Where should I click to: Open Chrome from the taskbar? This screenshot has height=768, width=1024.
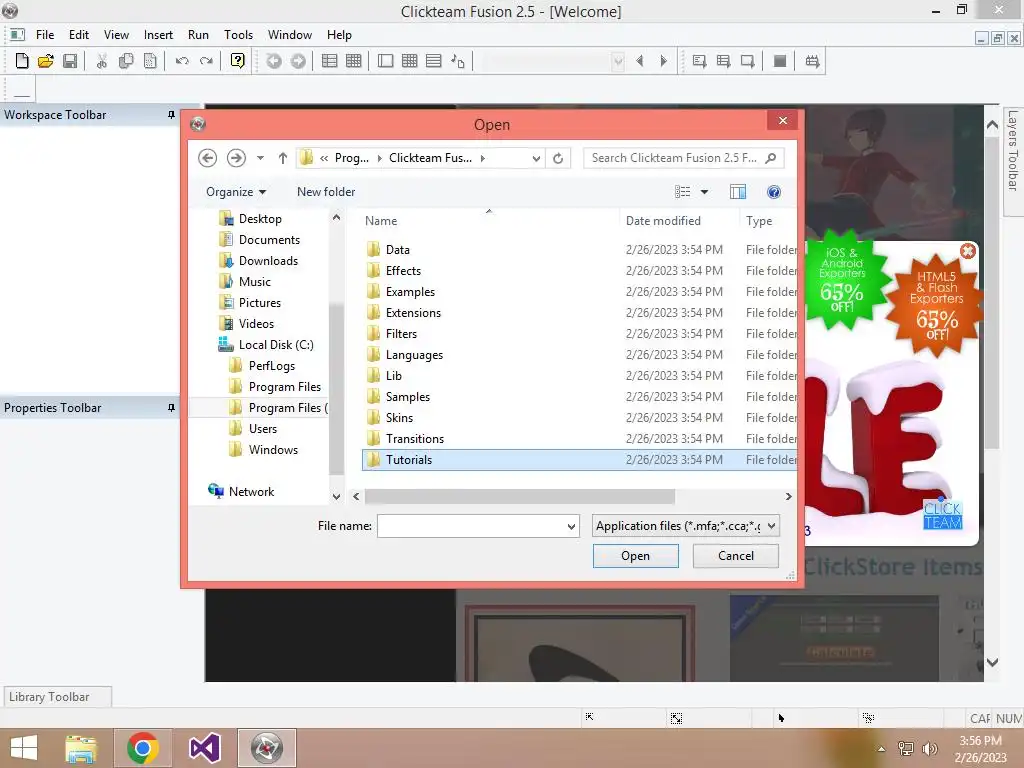[x=143, y=748]
